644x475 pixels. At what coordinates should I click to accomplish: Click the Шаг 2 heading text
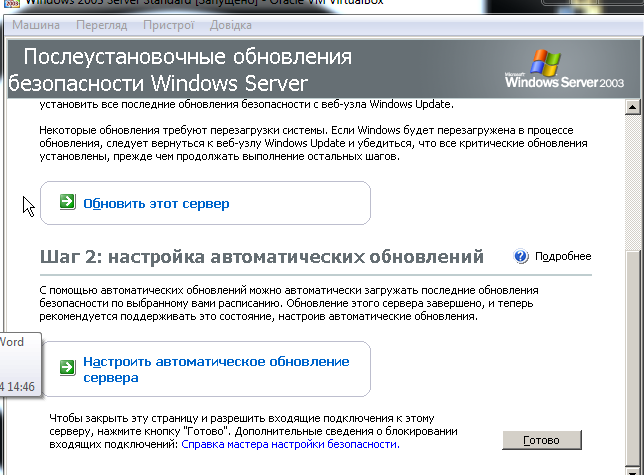[261, 257]
